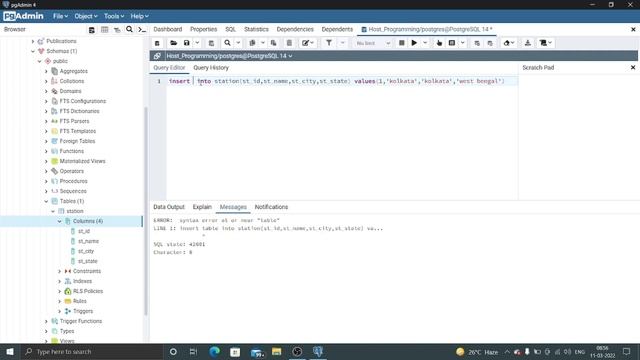Click the Delete rows trash icon

(x=289, y=43)
